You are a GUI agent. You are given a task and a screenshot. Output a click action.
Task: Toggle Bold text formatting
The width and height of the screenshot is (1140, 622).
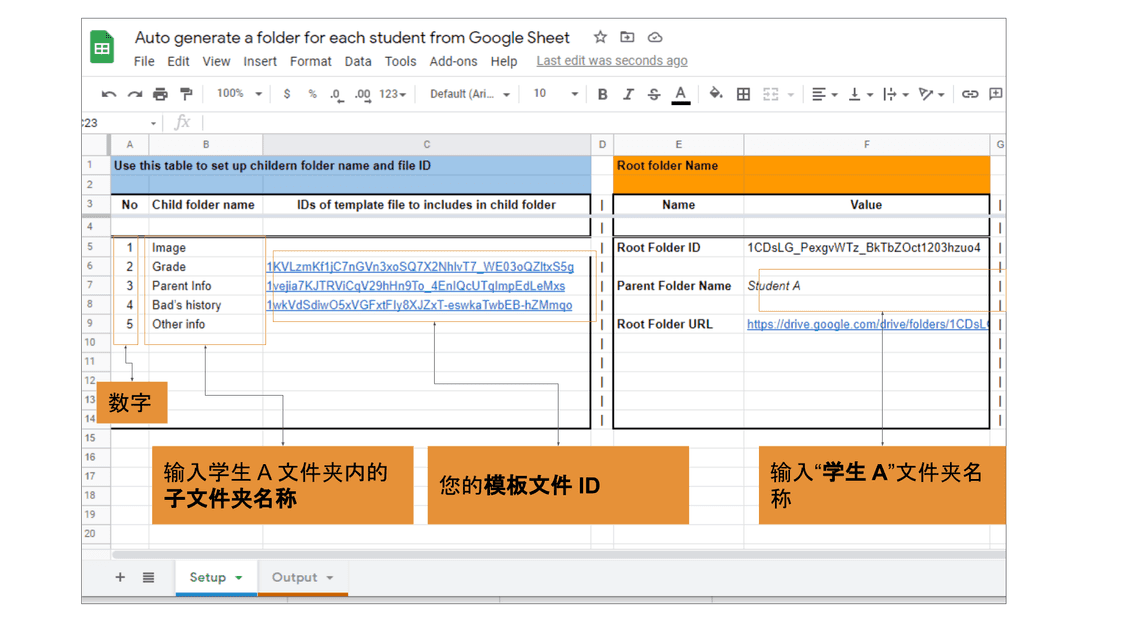tap(602, 94)
